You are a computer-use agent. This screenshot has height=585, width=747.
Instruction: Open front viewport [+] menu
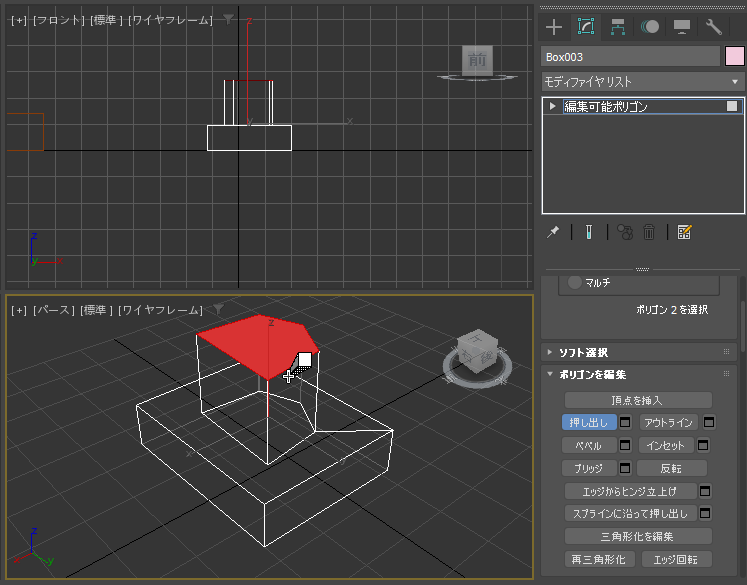pyautogui.click(x=19, y=20)
